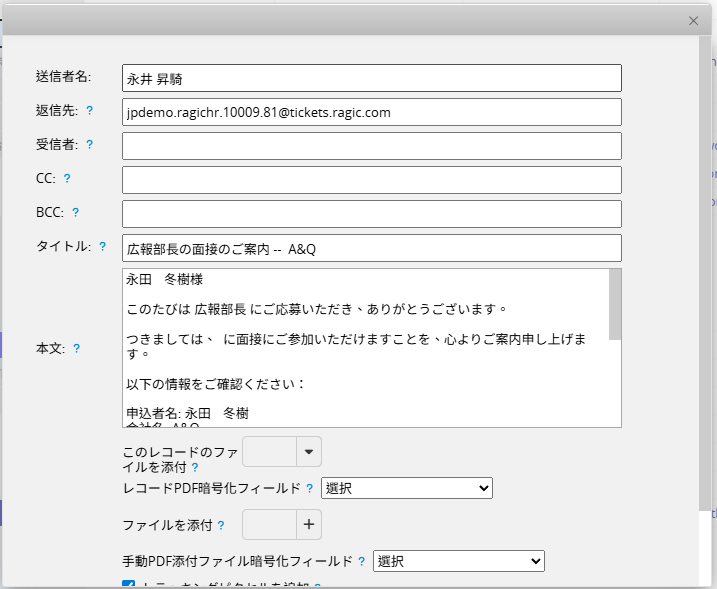Click the help icon next to 受信者
The height and width of the screenshot is (589, 717).
(x=90, y=145)
